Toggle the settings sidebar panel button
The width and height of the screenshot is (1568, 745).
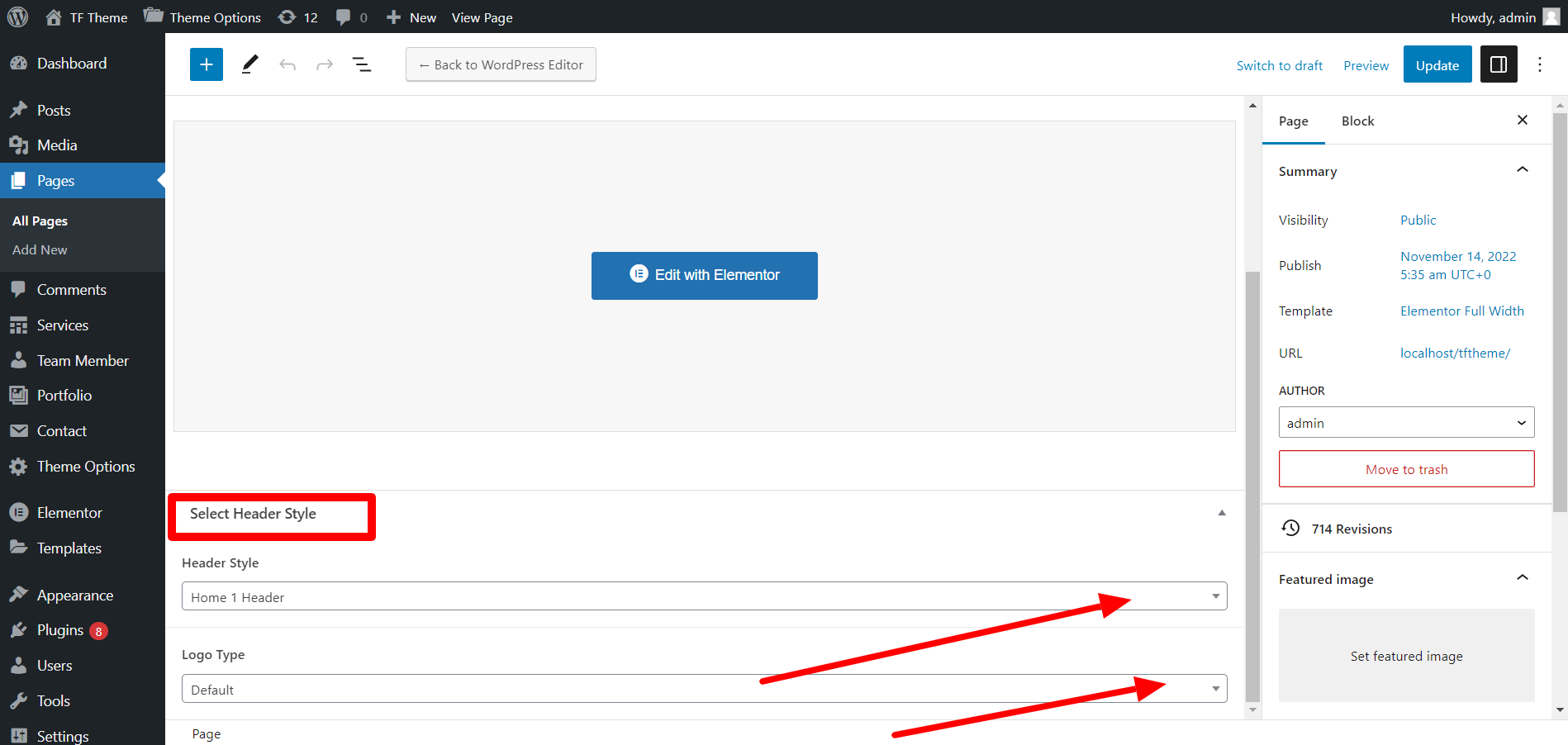coord(1499,64)
